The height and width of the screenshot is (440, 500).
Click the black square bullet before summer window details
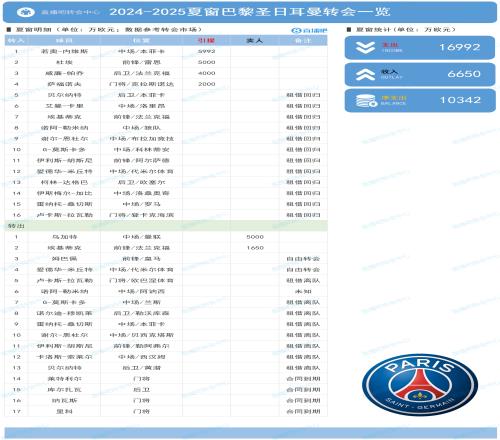pyautogui.click(x=9, y=30)
